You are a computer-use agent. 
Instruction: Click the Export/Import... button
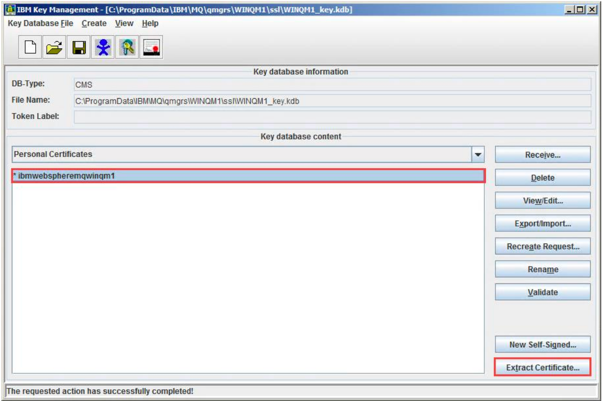[x=543, y=224]
